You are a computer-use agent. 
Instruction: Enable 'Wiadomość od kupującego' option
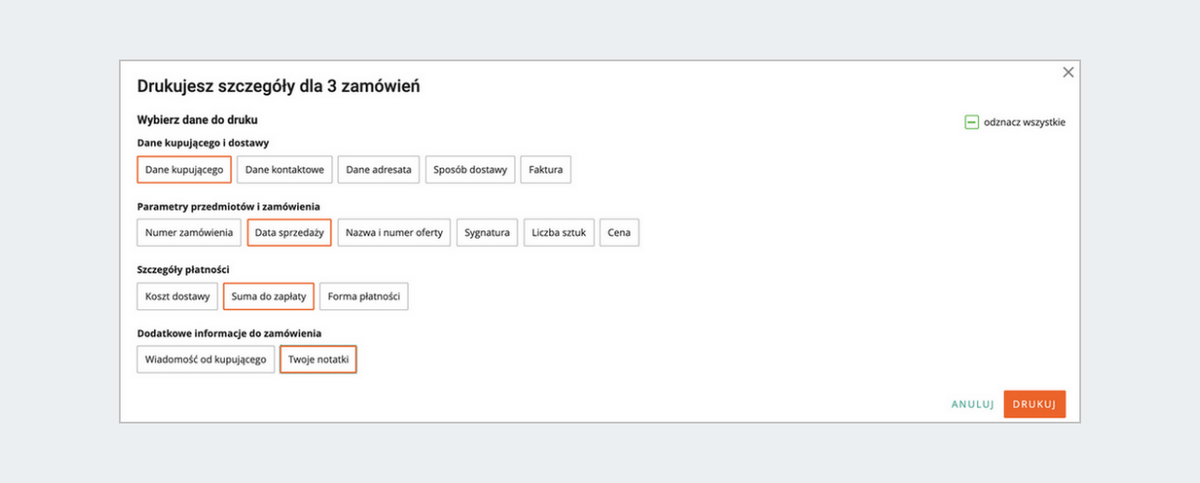[x=205, y=359]
